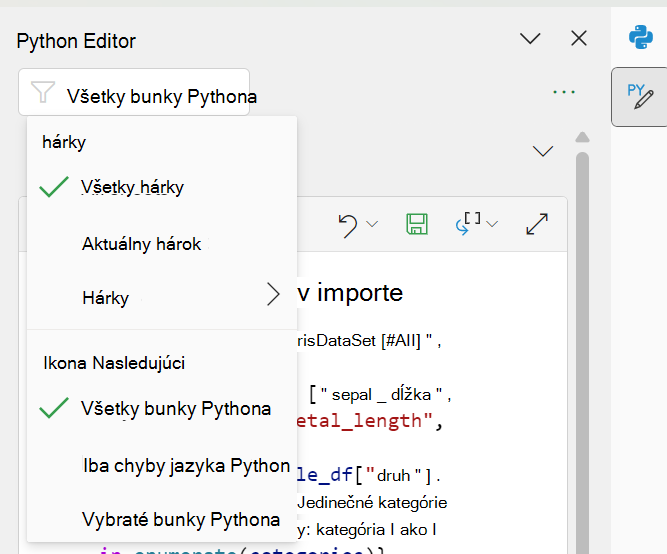Image resolution: width=667 pixels, height=554 pixels.
Task: Open the Všetky bunky Pythona filter dropdown
Action: (x=134, y=92)
